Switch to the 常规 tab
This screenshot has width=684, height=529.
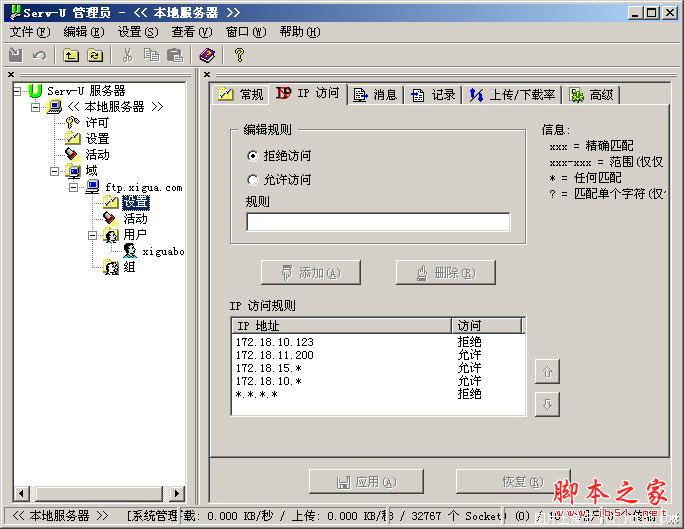240,94
